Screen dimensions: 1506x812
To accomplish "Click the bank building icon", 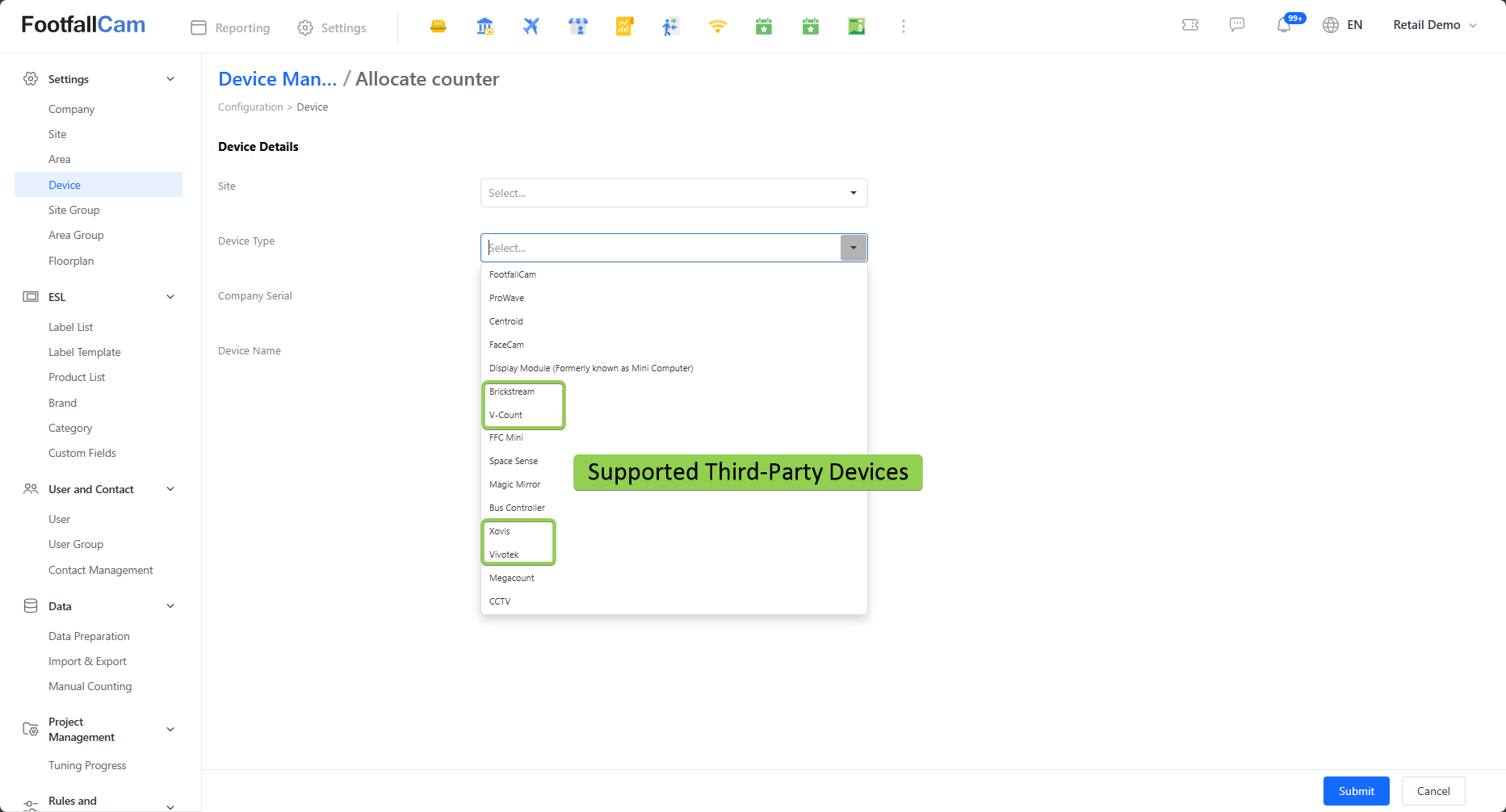I will tap(485, 27).
